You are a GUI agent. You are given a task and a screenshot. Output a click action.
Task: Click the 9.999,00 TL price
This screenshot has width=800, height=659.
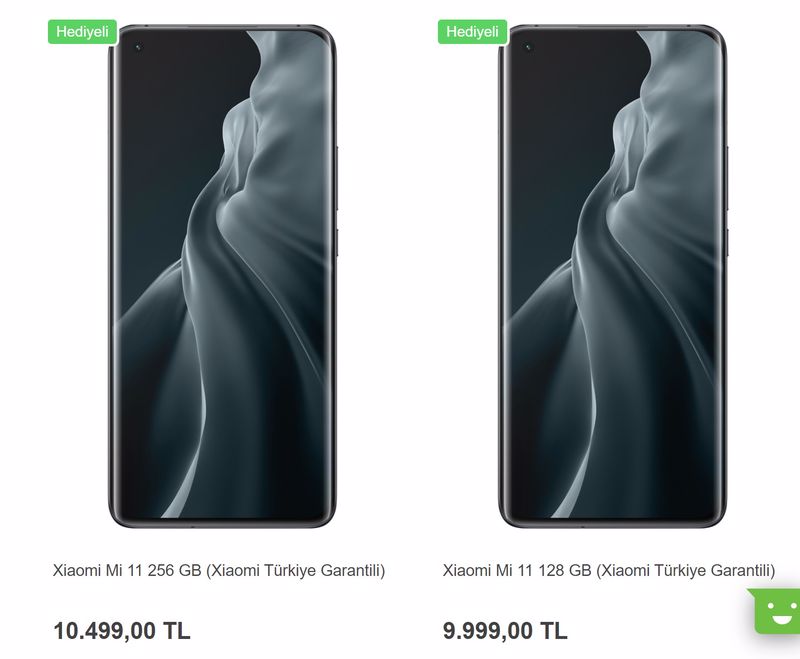tap(505, 631)
